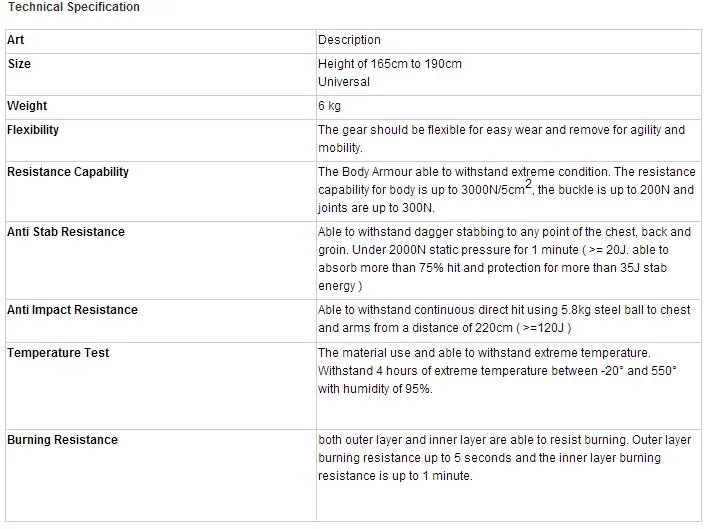Click the Height of 165cm to 190cm text
Viewport: 713px width, 529px height.
click(x=390, y=64)
